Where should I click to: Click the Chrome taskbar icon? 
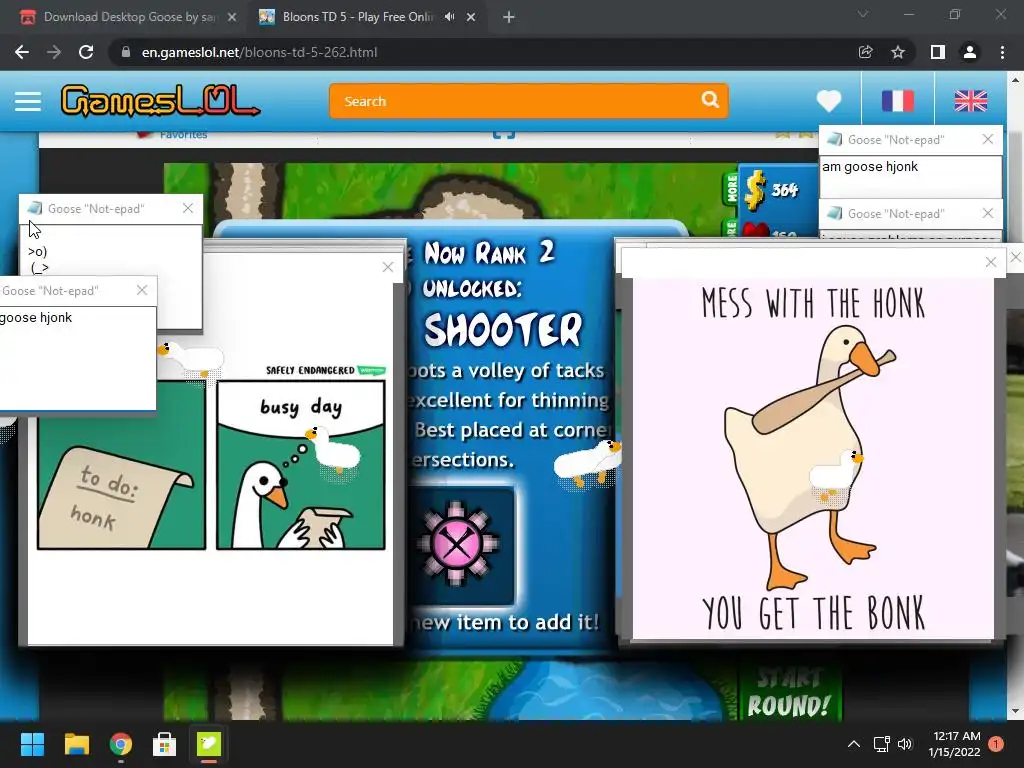click(121, 744)
